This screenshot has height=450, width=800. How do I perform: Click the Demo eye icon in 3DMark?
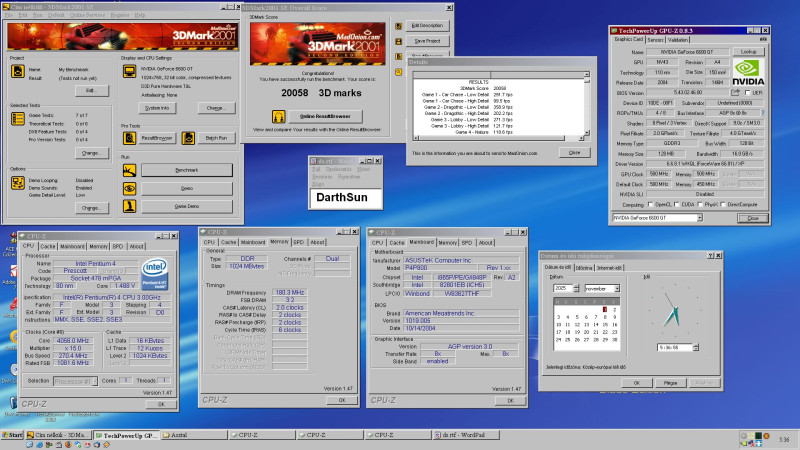click(x=130, y=188)
